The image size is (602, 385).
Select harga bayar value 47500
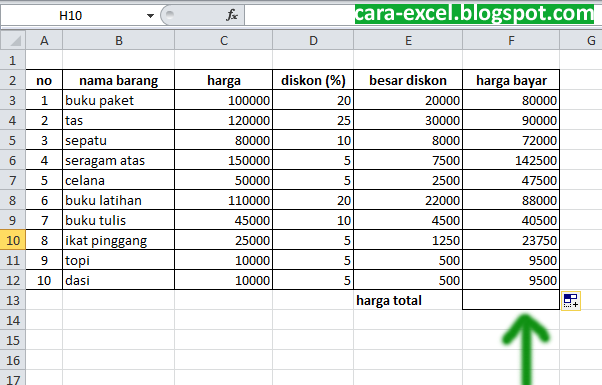pyautogui.click(x=511, y=180)
